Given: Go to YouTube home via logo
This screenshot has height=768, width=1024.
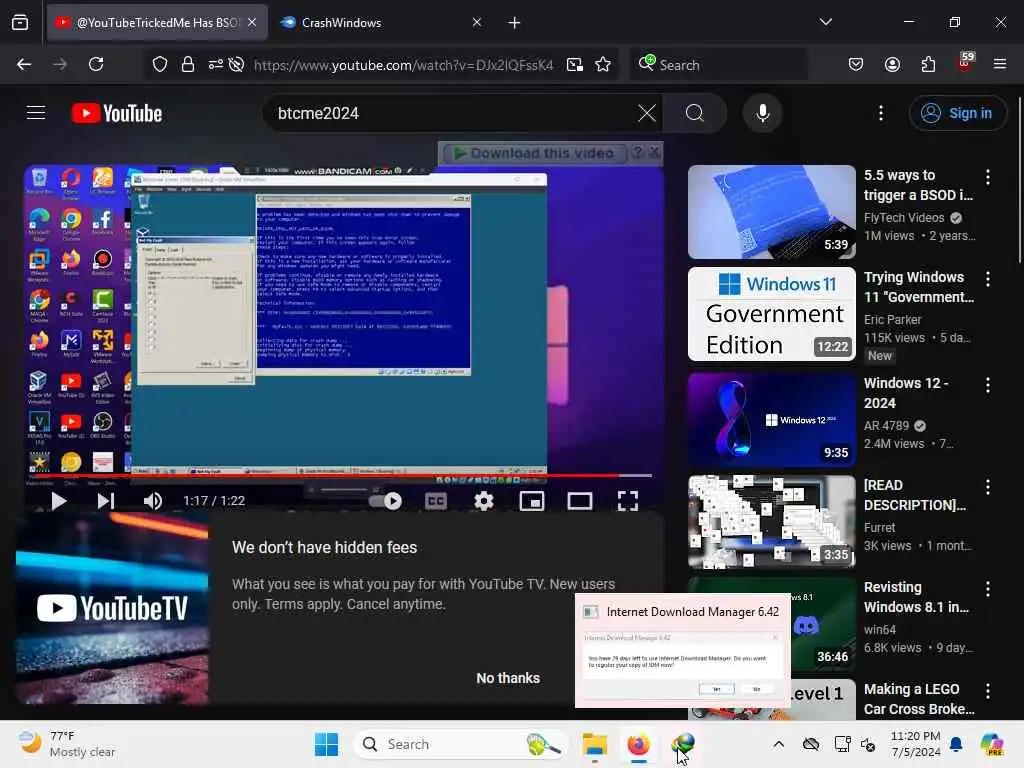Looking at the screenshot, I should pyautogui.click(x=117, y=113).
